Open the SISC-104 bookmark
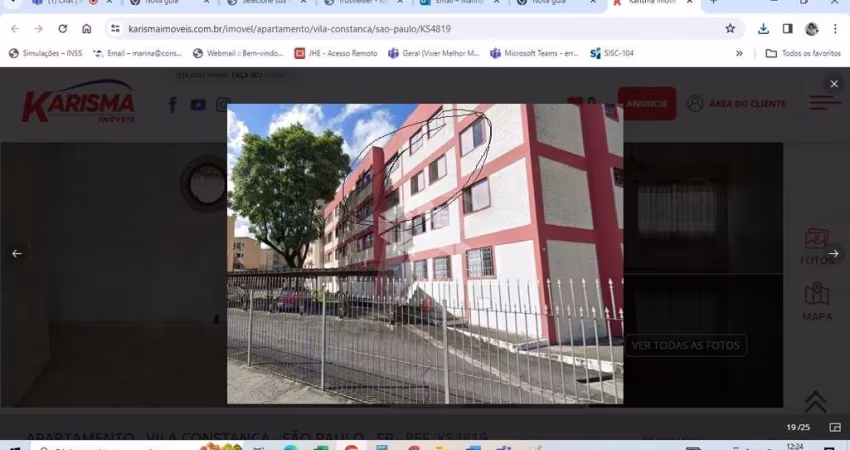 pyautogui.click(x=612, y=53)
